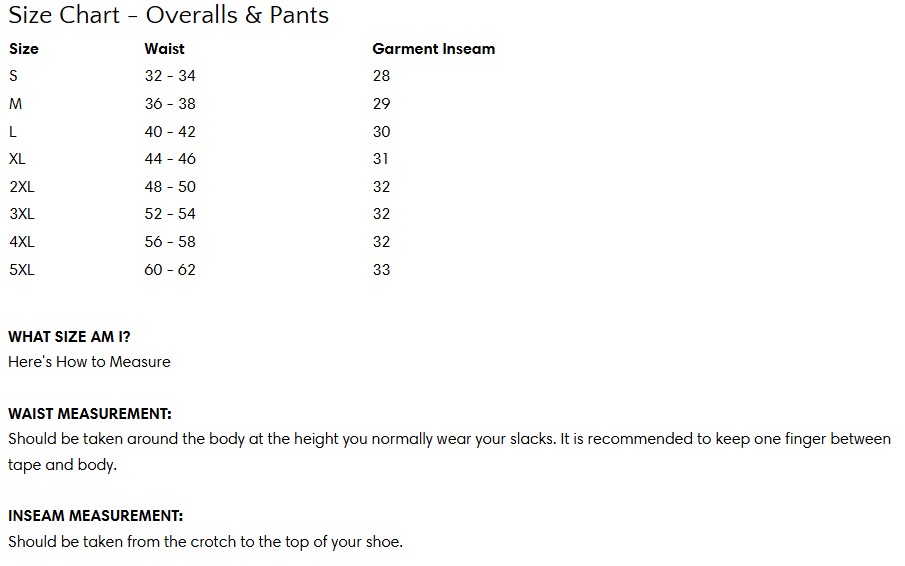This screenshot has width=905, height=566.
Task: Select the 3XL size label
Action: [21, 214]
